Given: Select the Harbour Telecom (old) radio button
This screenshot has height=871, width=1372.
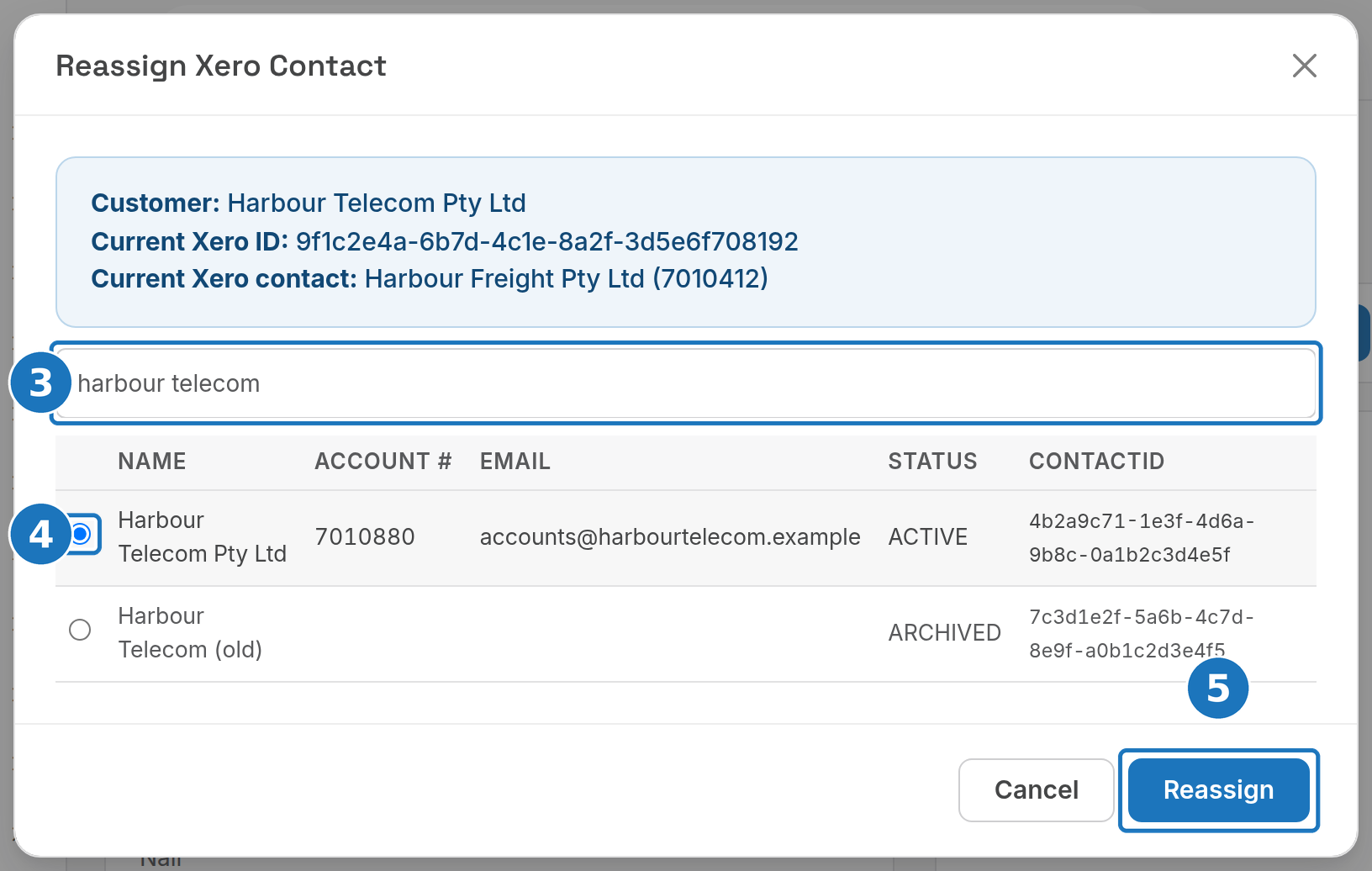Looking at the screenshot, I should (x=80, y=630).
